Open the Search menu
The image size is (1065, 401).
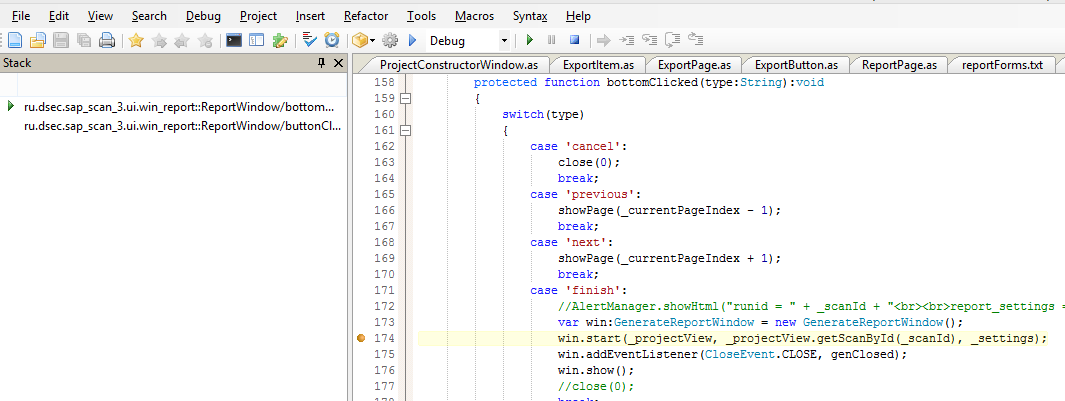click(149, 16)
